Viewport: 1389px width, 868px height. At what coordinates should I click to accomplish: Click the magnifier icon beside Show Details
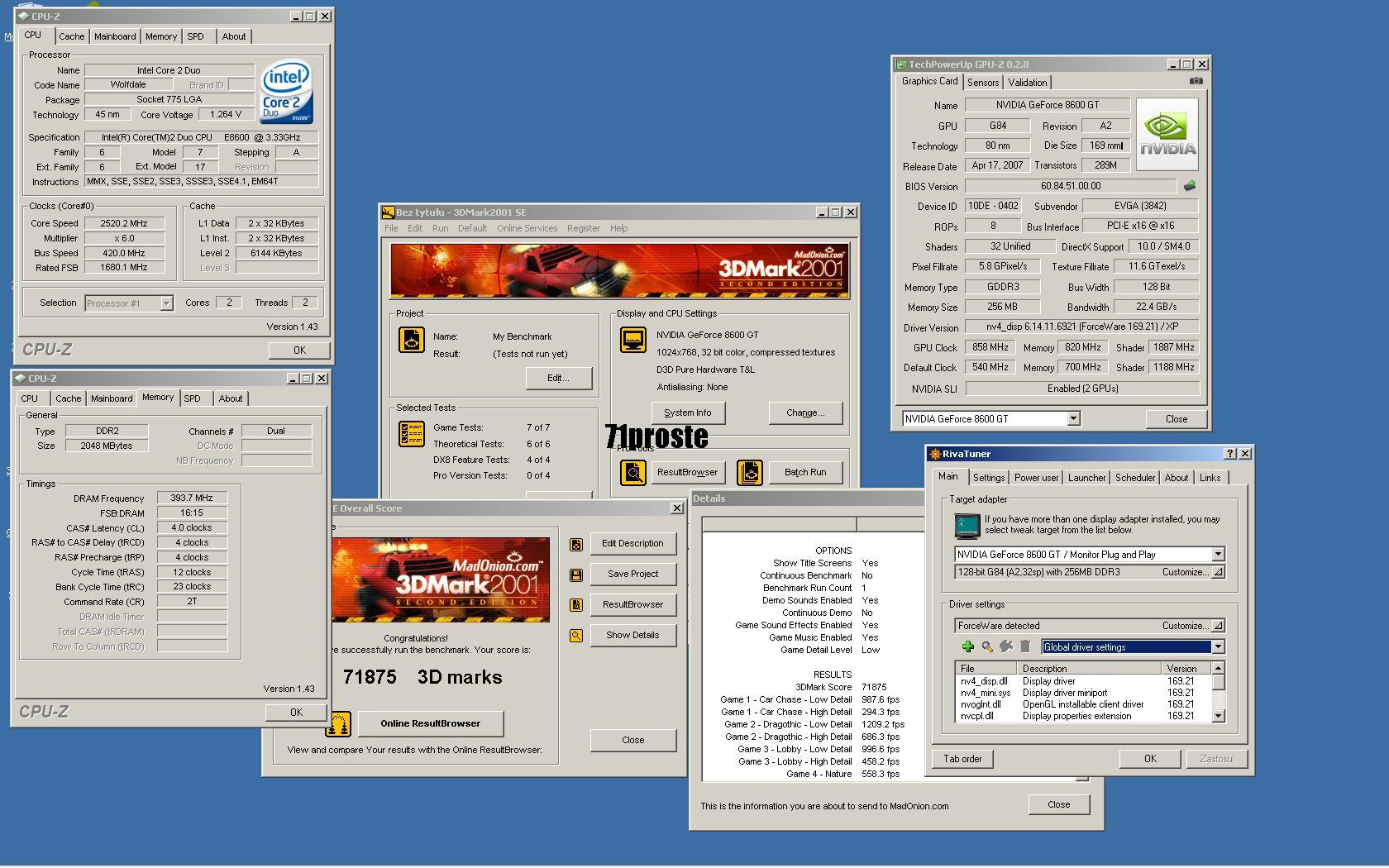point(576,636)
